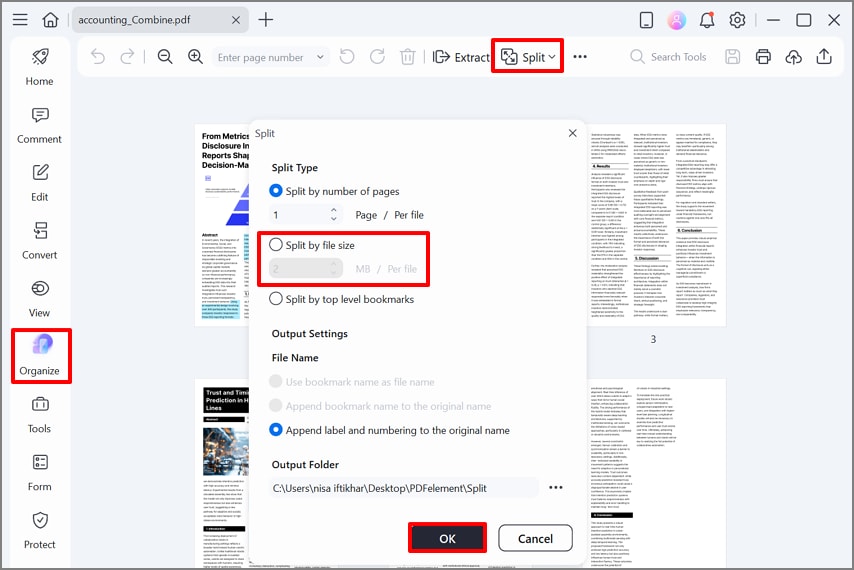The width and height of the screenshot is (854, 570).
Task: Open a new tab with plus
Action: (266, 20)
